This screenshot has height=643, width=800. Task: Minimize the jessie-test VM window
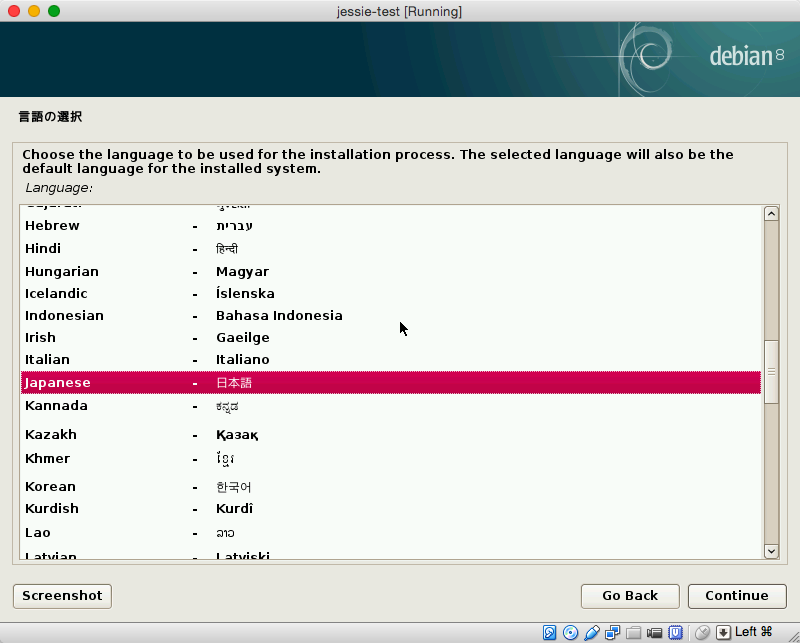pyautogui.click(x=34, y=11)
